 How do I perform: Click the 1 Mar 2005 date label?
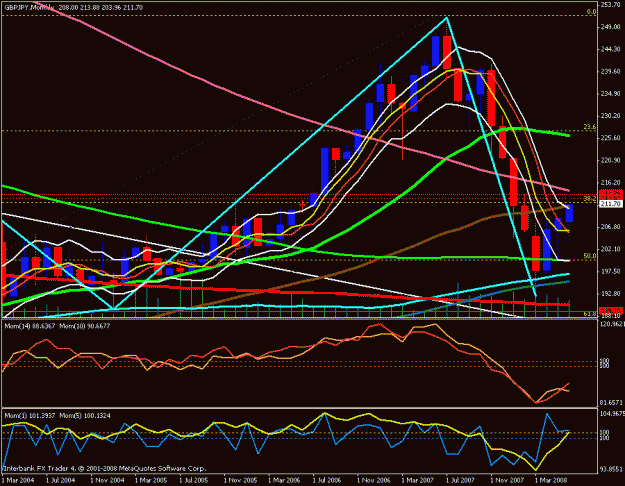pos(151,480)
